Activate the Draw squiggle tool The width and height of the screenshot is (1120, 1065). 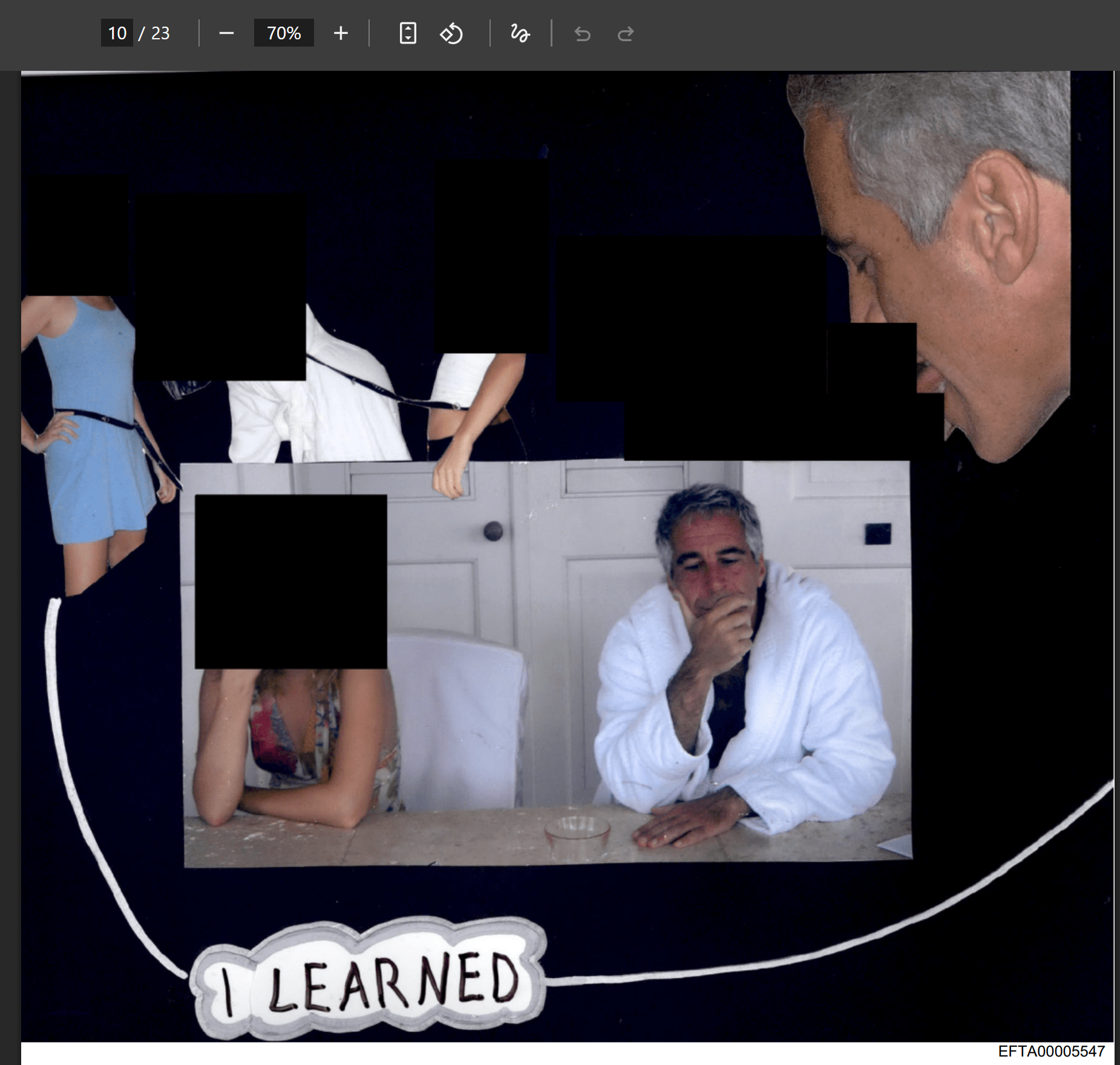click(x=520, y=33)
